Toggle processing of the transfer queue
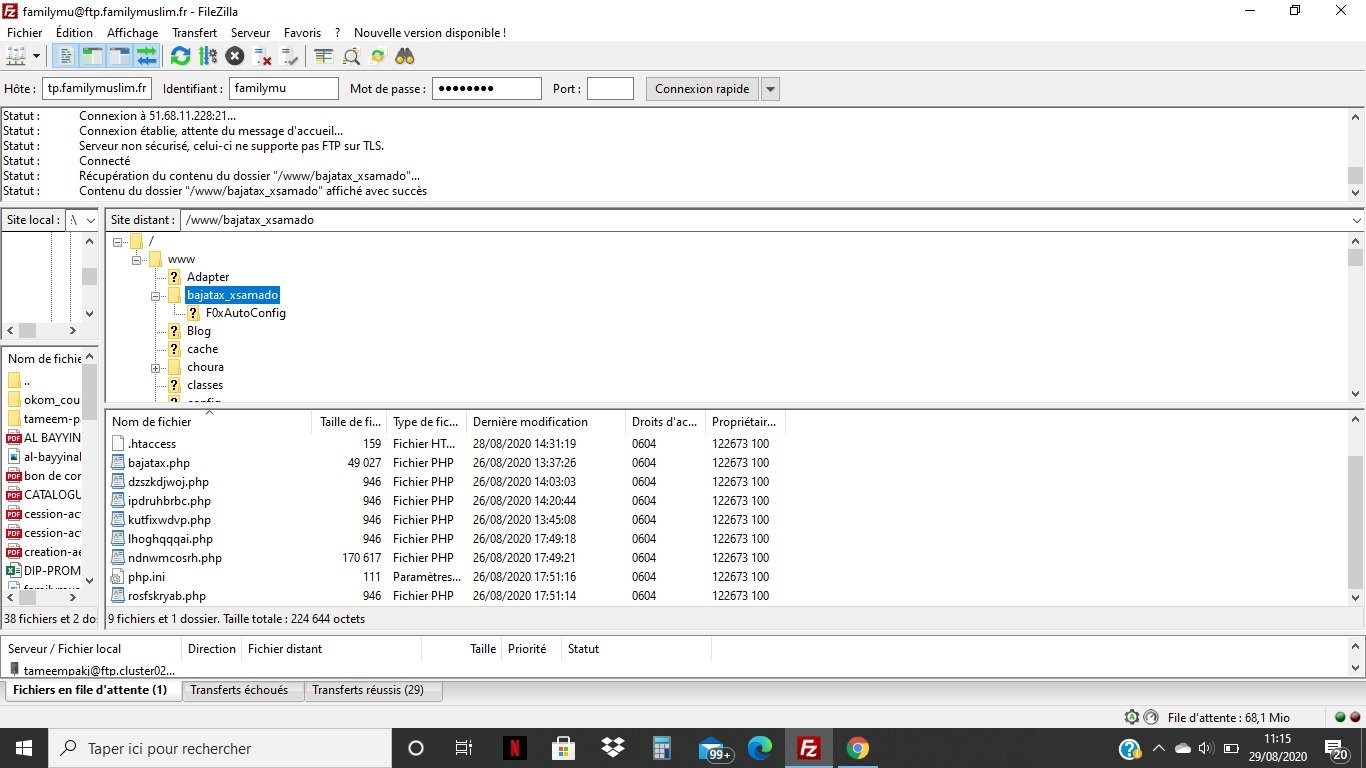Viewport: 1366px width, 768px height. click(208, 56)
